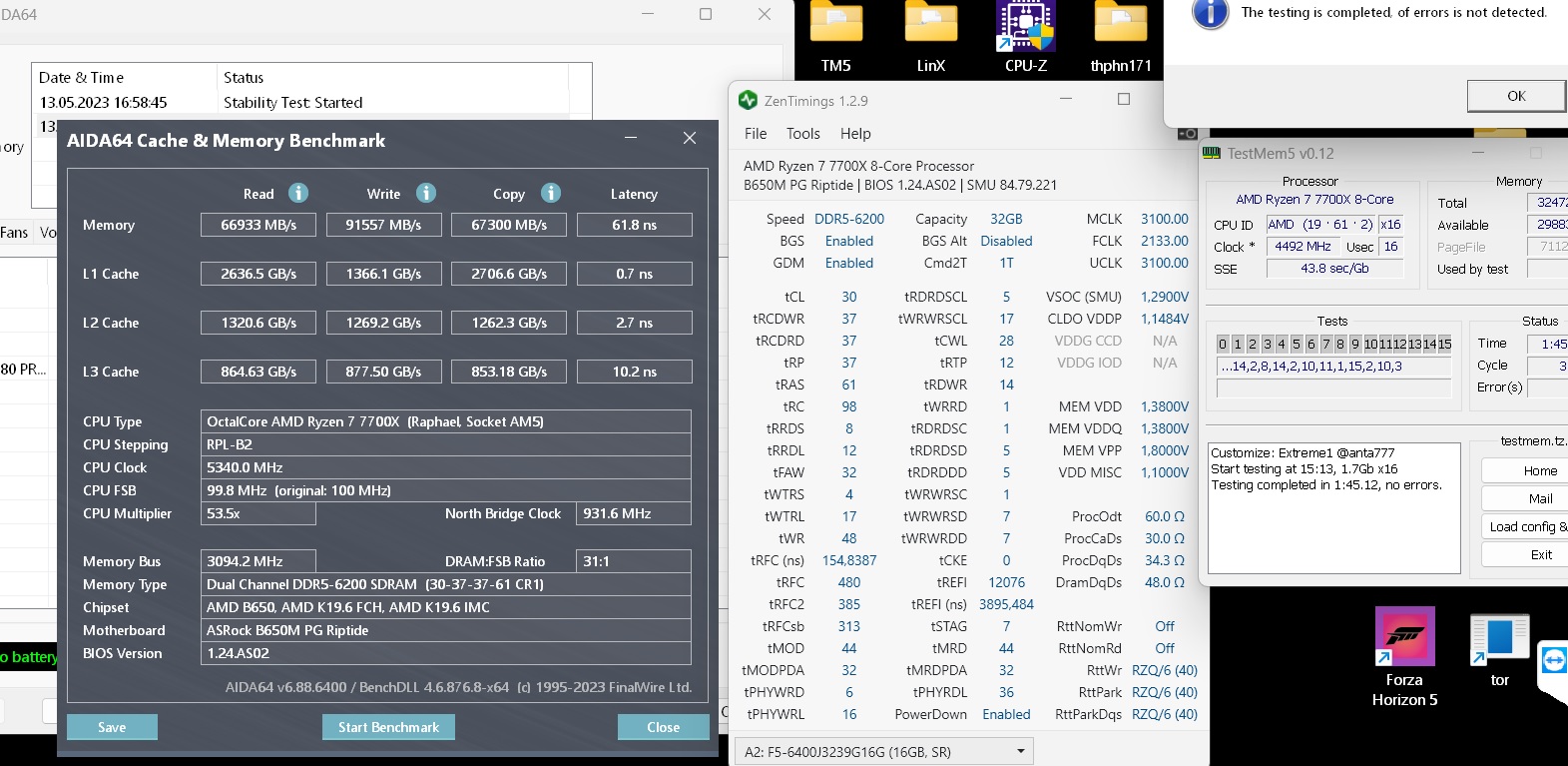
Task: Launch the Forza Horizon 5 shortcut
Action: pyautogui.click(x=1404, y=657)
